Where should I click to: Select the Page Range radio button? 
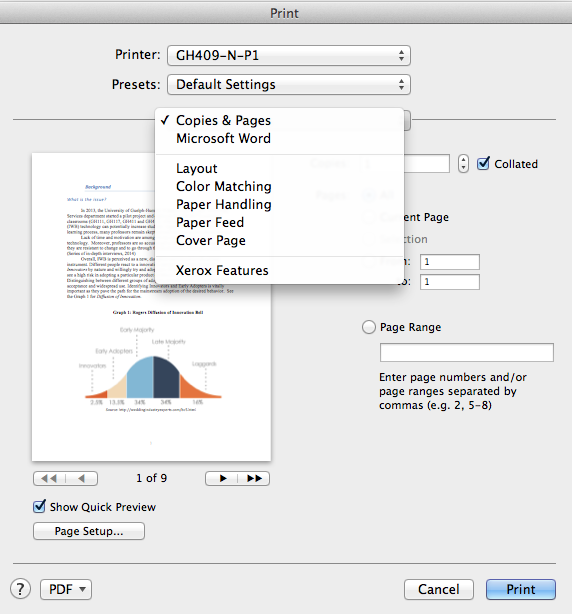368,327
